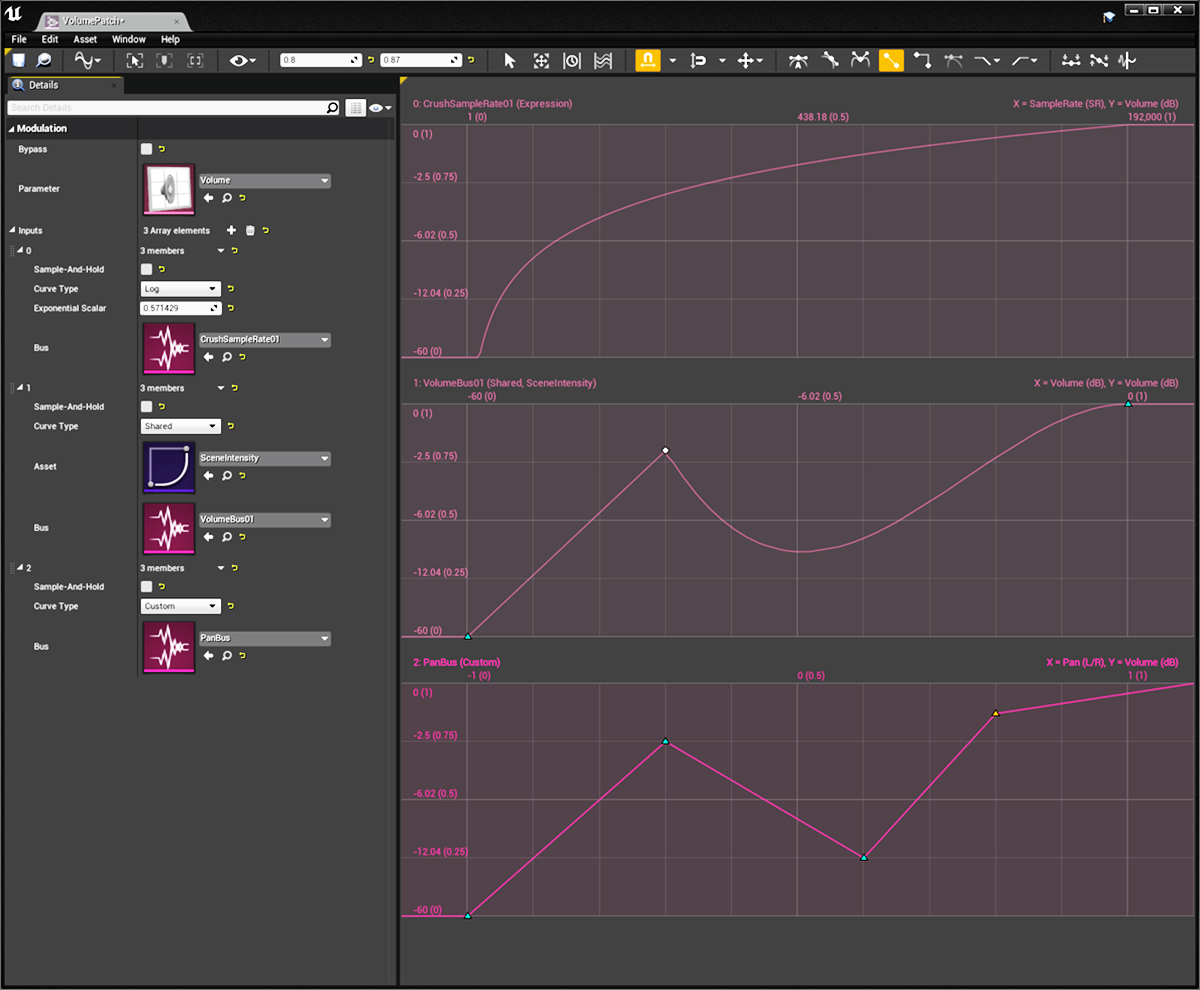
Task: Click the constant interpolation step icon
Action: (x=922, y=61)
